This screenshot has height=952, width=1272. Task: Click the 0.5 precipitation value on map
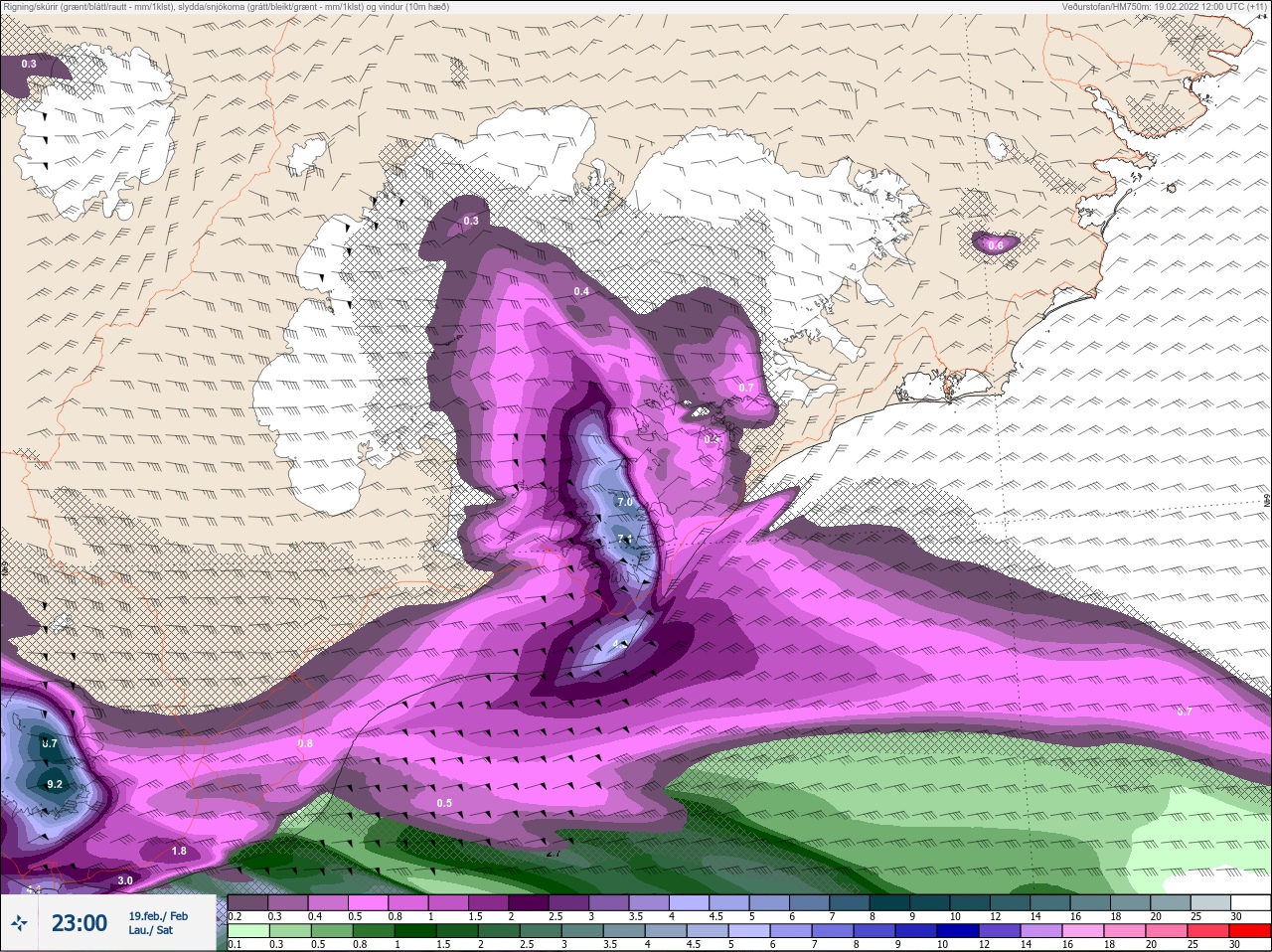[444, 803]
